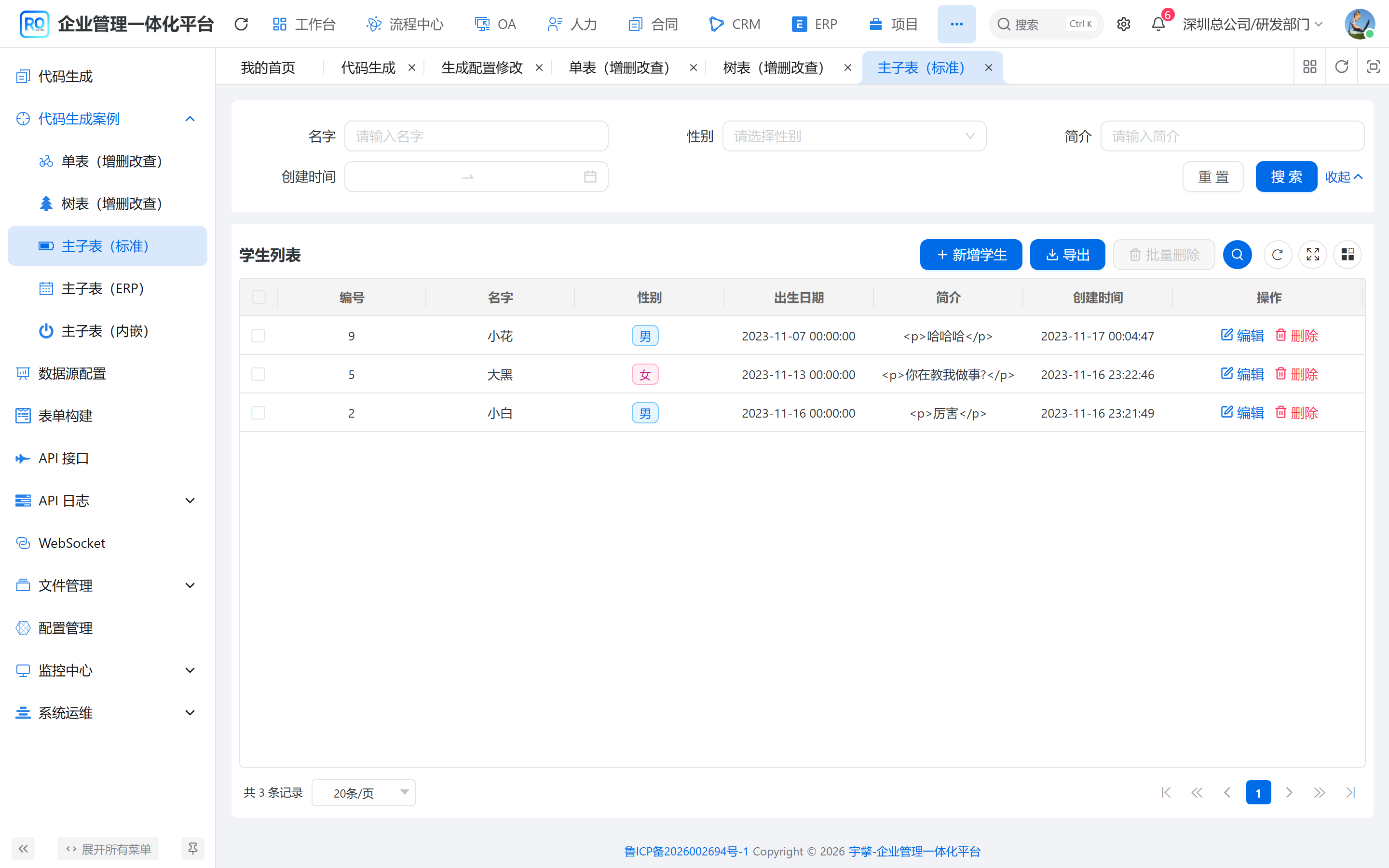Click the pin icon at sidebar bottom

click(x=193, y=849)
